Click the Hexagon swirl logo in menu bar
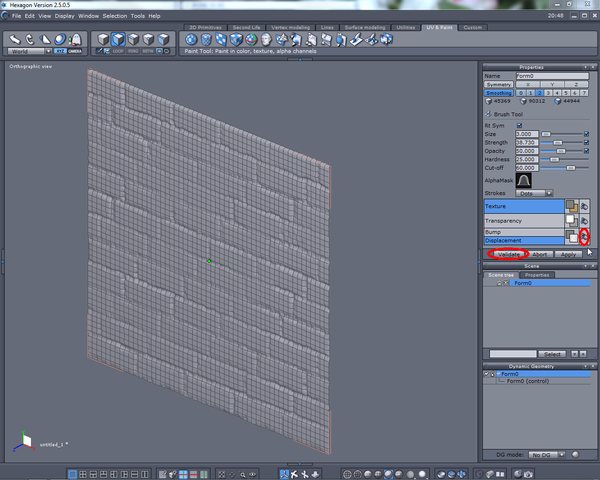The height and width of the screenshot is (480, 600). point(5,16)
